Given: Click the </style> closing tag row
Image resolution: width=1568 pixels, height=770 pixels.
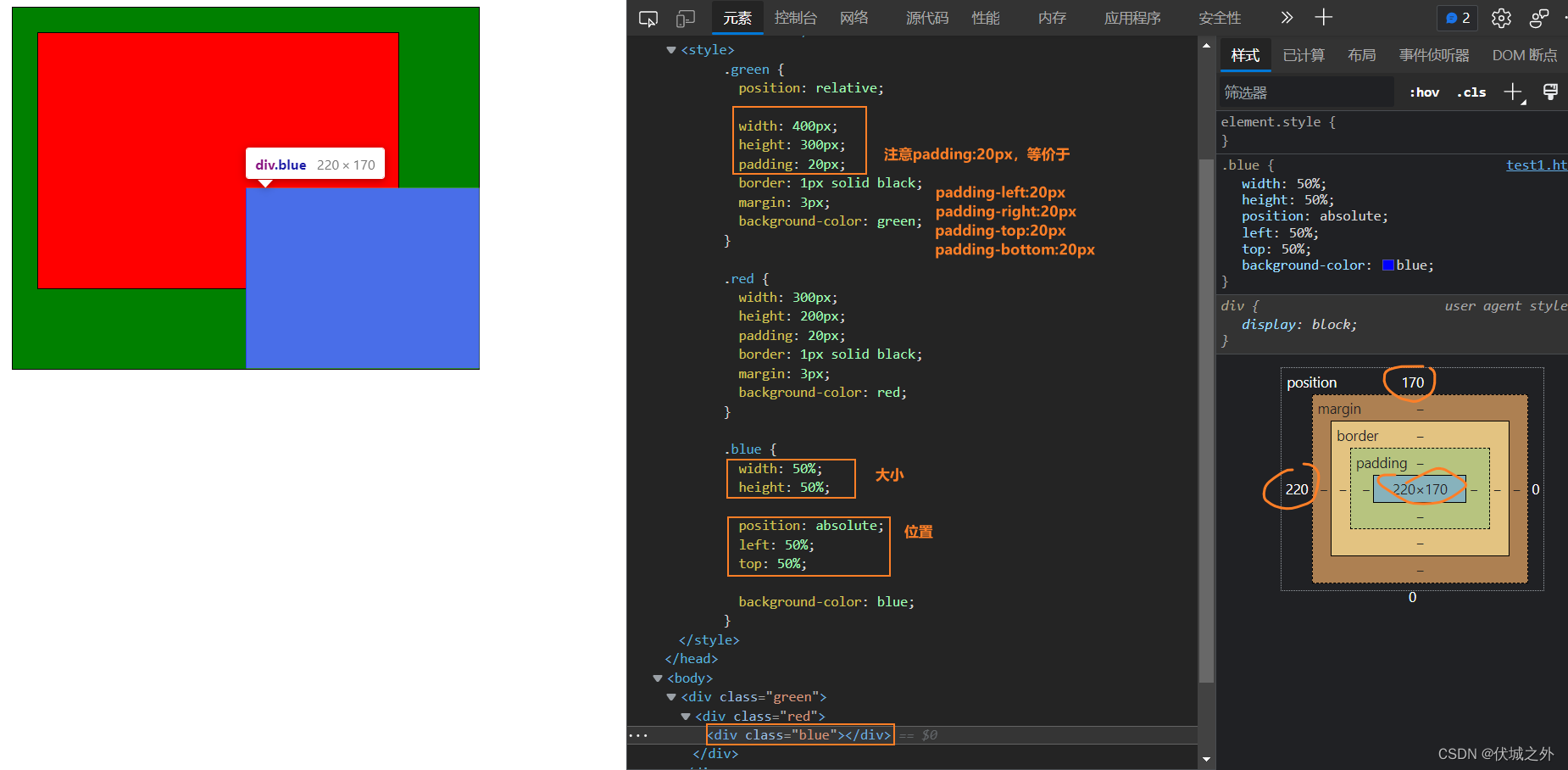Looking at the screenshot, I should click(x=709, y=640).
